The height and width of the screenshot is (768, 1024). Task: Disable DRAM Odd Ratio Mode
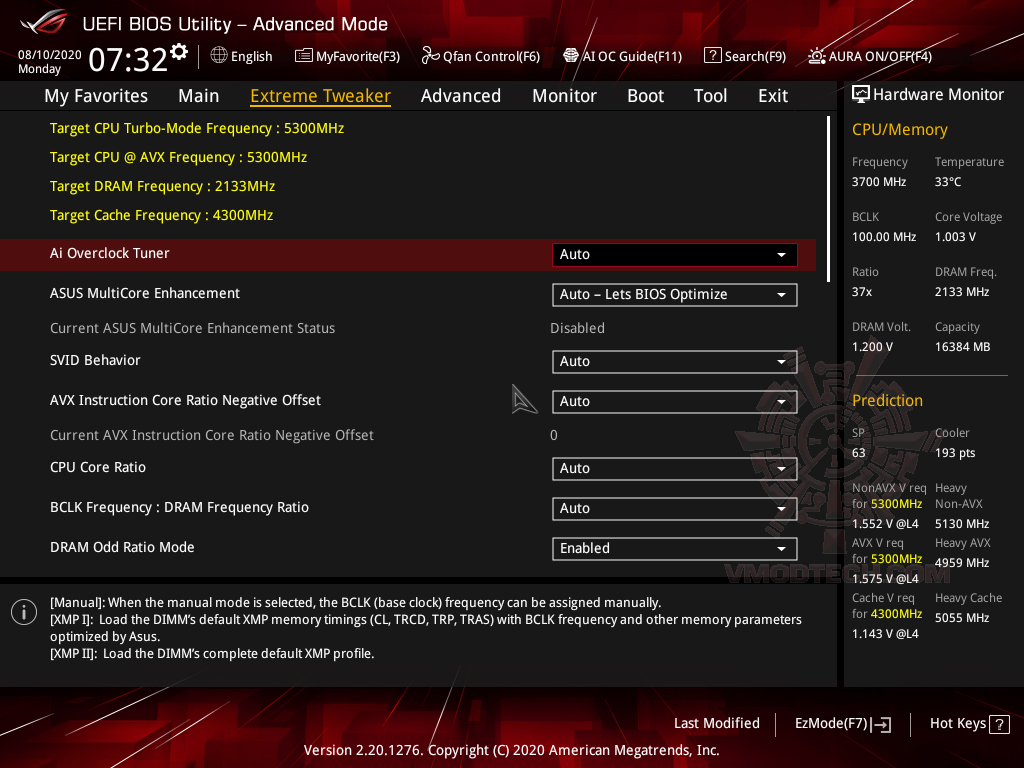[674, 548]
